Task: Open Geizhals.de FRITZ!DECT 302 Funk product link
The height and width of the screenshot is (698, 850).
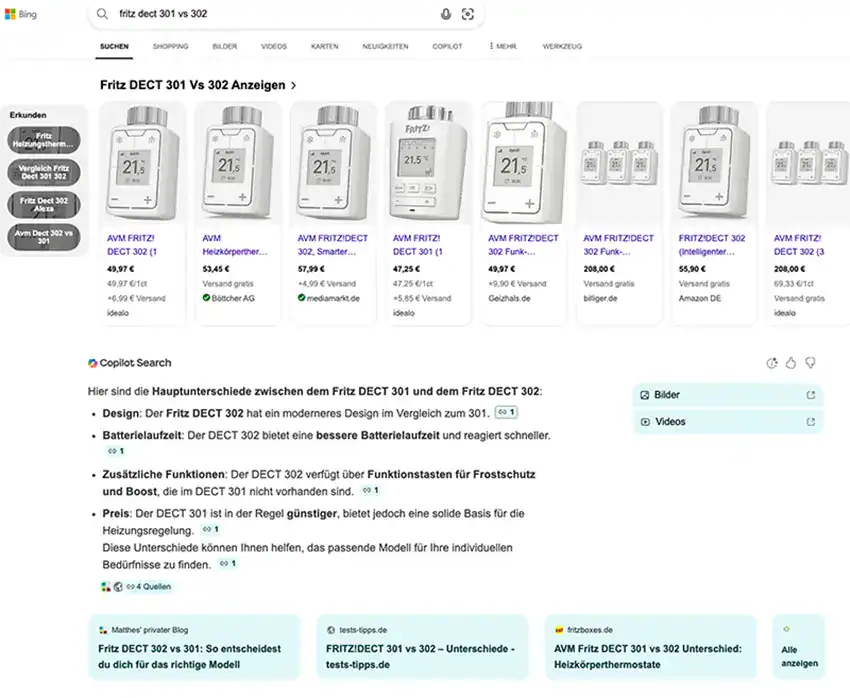Action: 523,245
